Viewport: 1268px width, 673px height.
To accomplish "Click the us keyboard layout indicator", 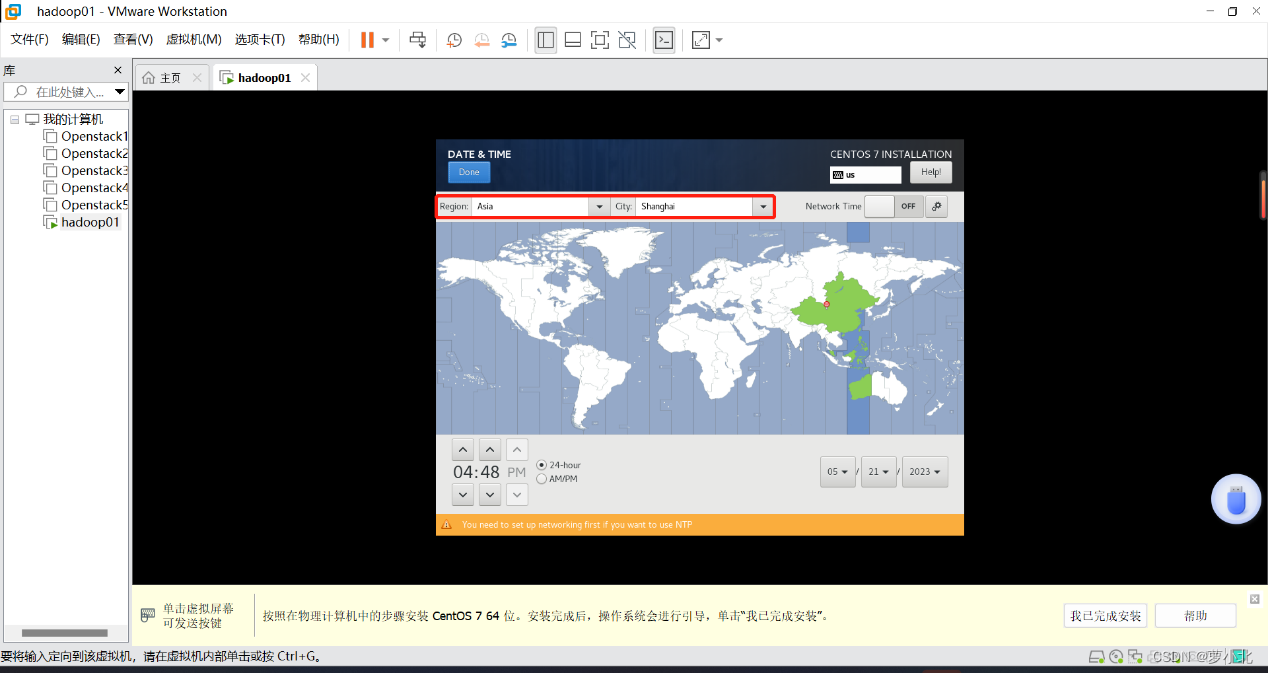I will pos(865,174).
